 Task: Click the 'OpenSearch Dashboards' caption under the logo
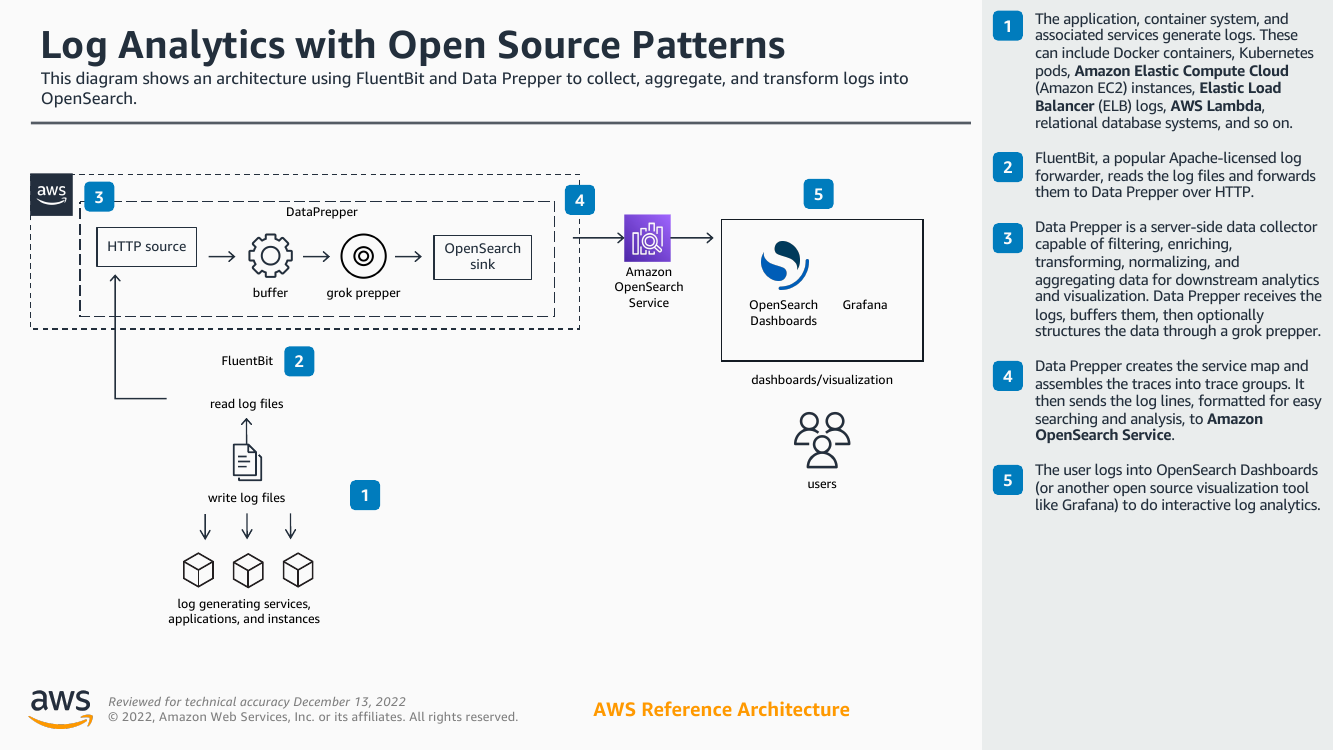(784, 313)
